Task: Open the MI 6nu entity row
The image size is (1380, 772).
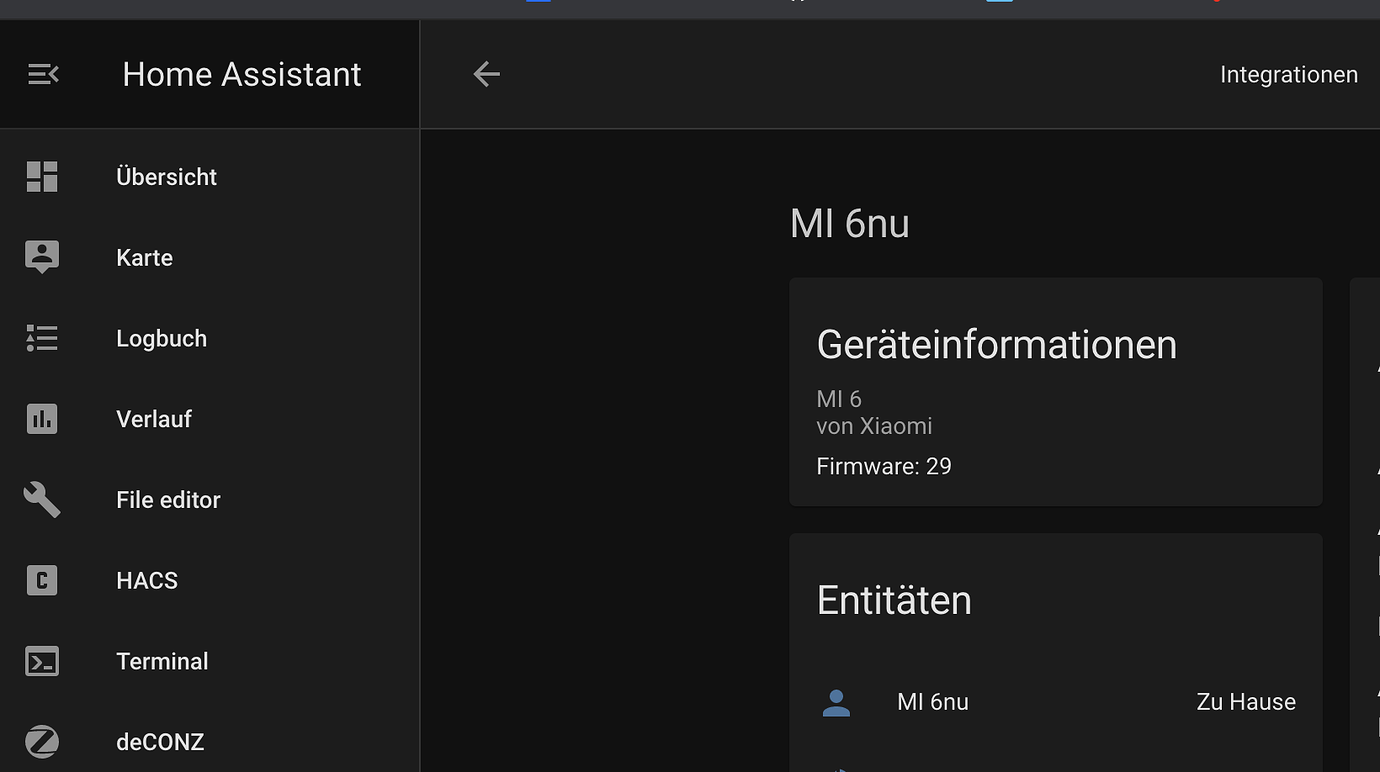Action: (x=932, y=702)
